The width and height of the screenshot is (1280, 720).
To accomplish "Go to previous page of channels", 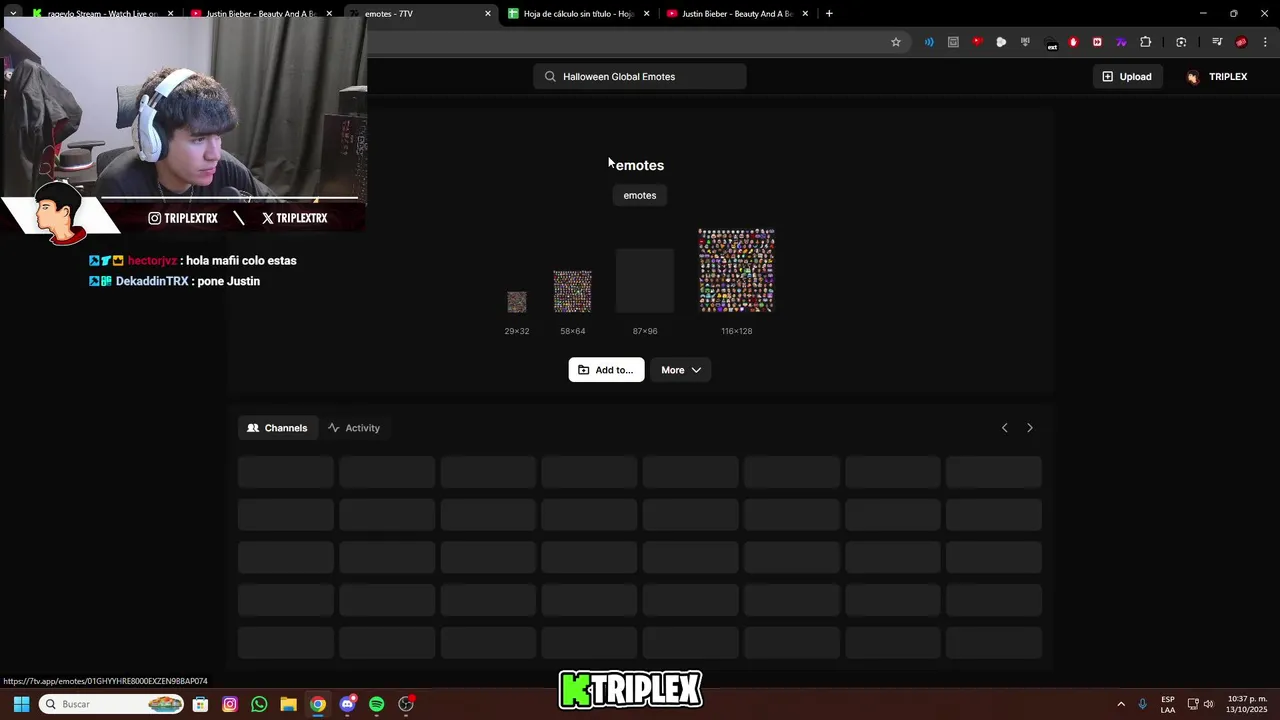I will point(1005,428).
